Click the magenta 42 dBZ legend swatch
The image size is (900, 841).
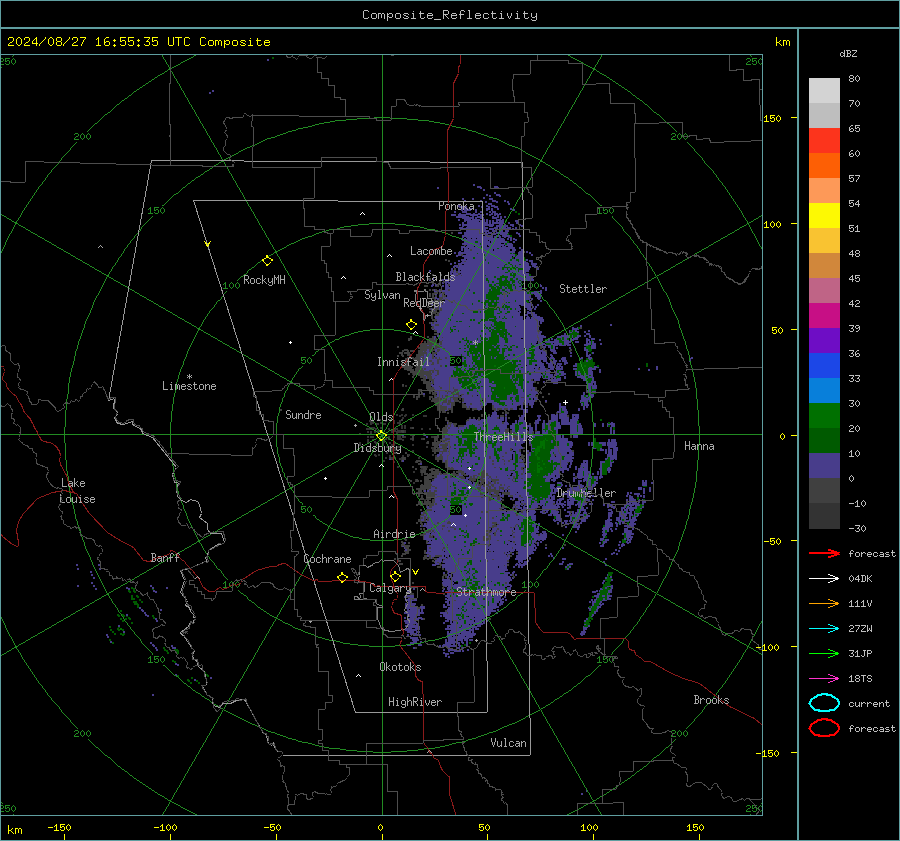[824, 316]
